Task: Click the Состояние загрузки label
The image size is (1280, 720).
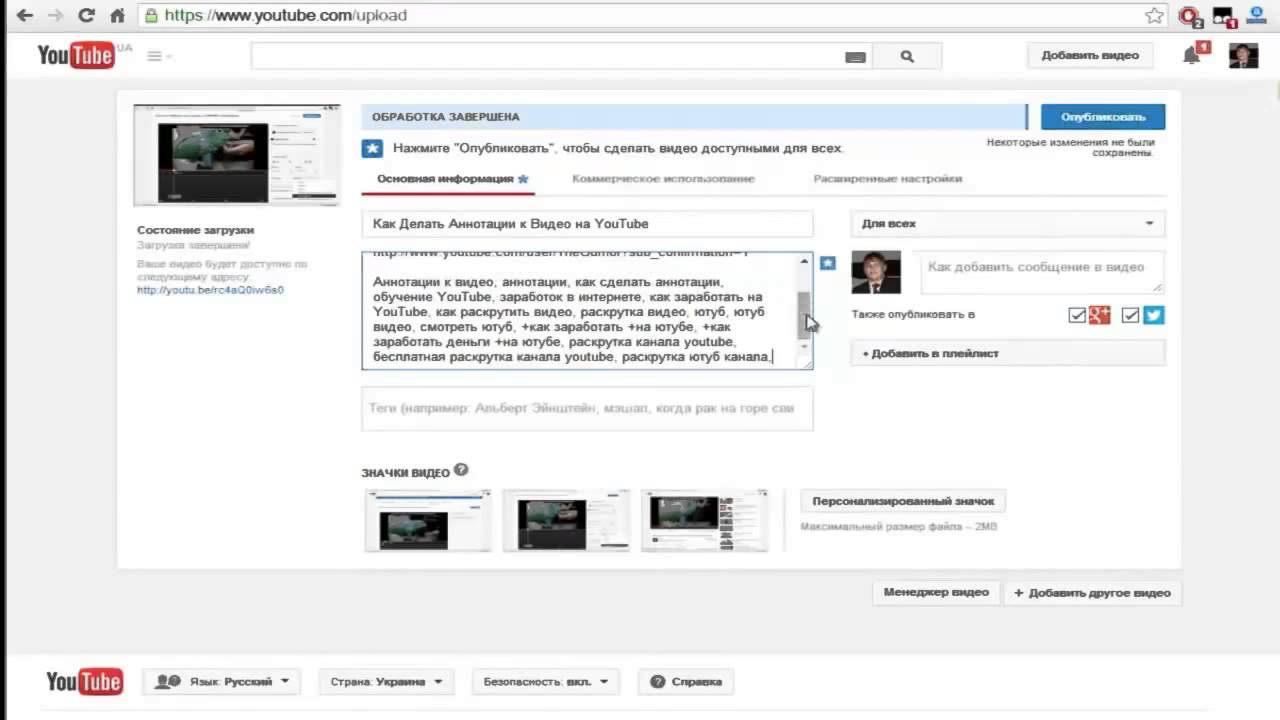Action: pos(196,230)
